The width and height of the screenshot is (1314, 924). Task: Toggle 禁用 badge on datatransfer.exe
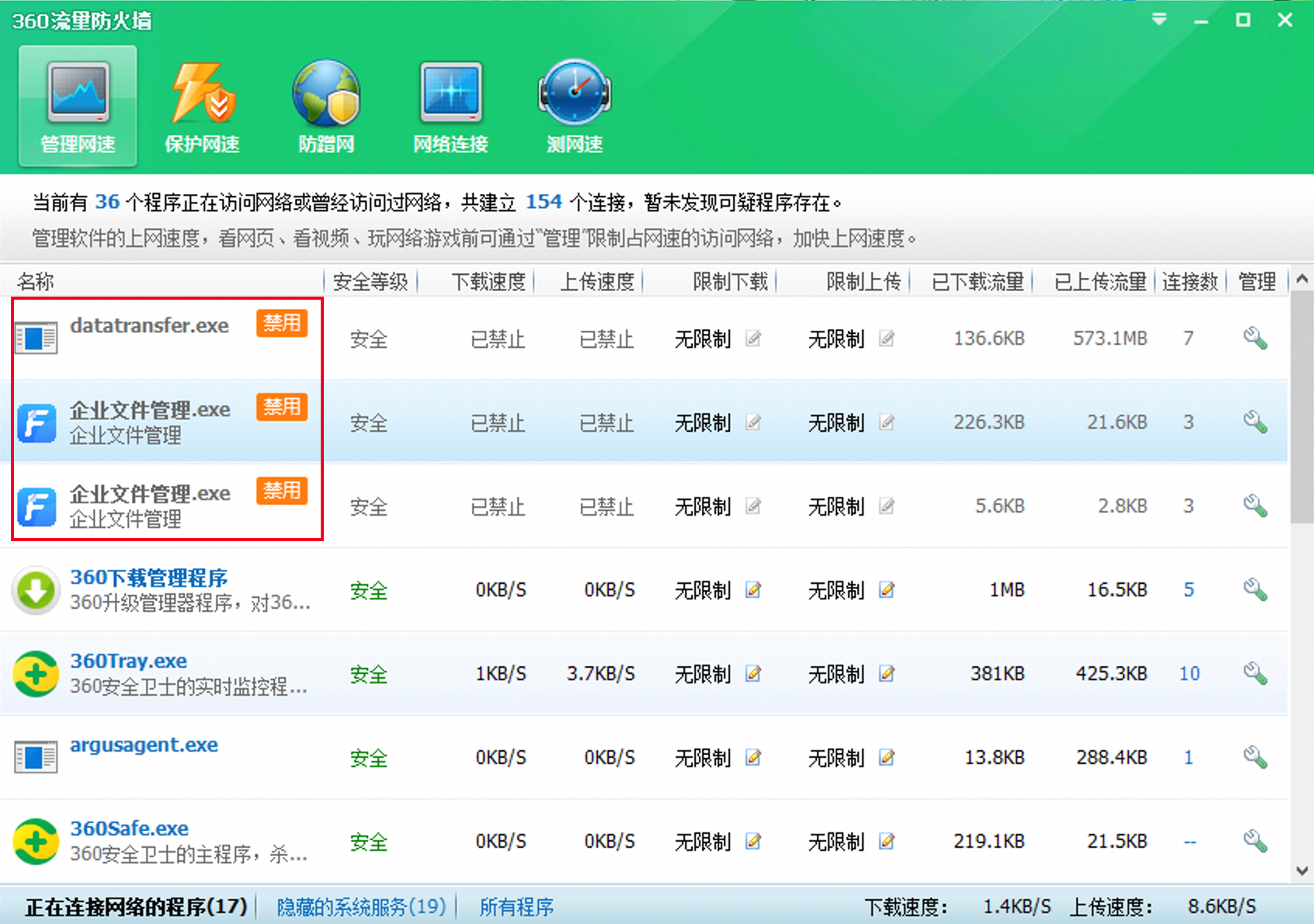point(282,323)
